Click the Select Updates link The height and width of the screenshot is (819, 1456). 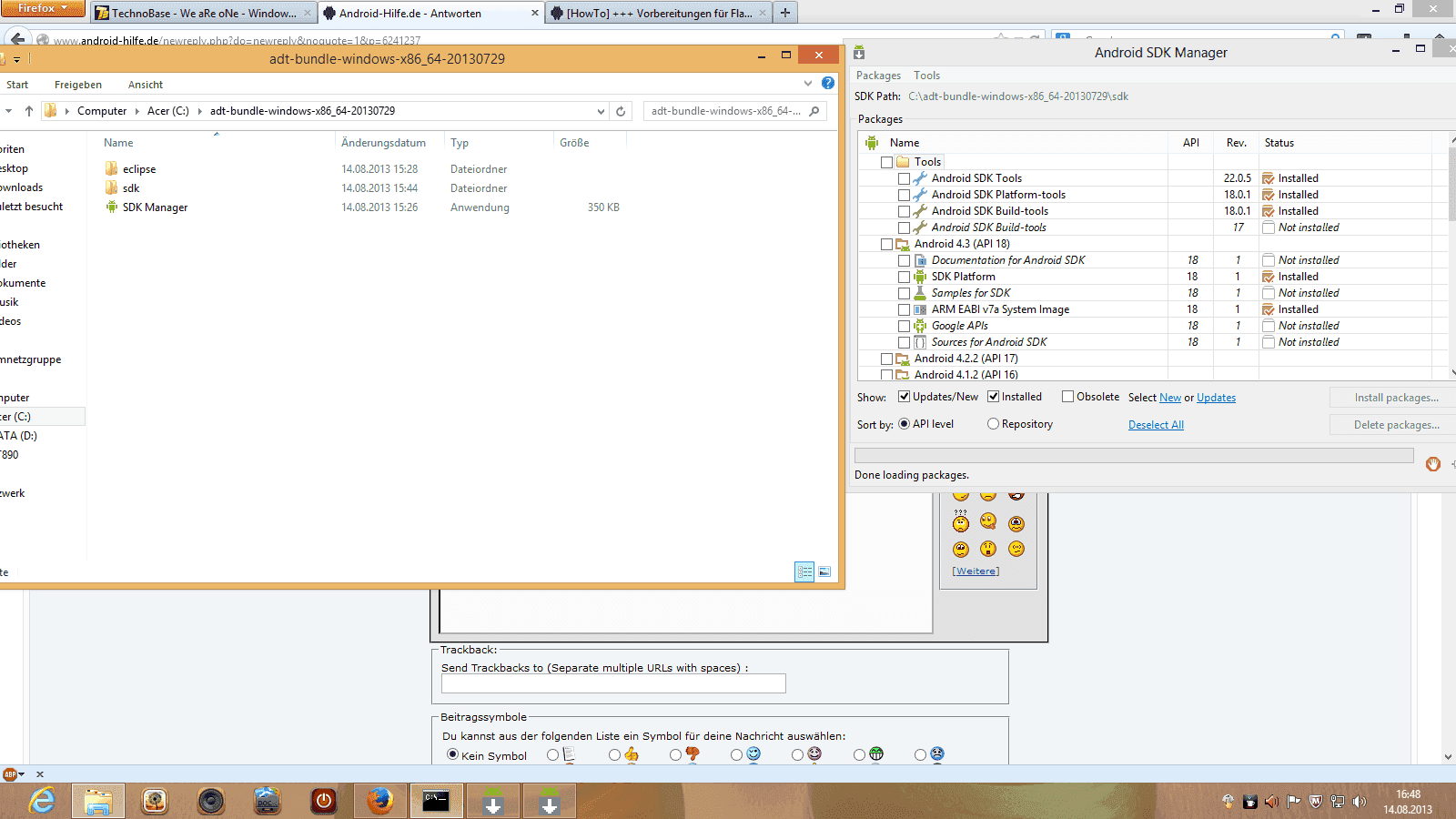[x=1216, y=398]
